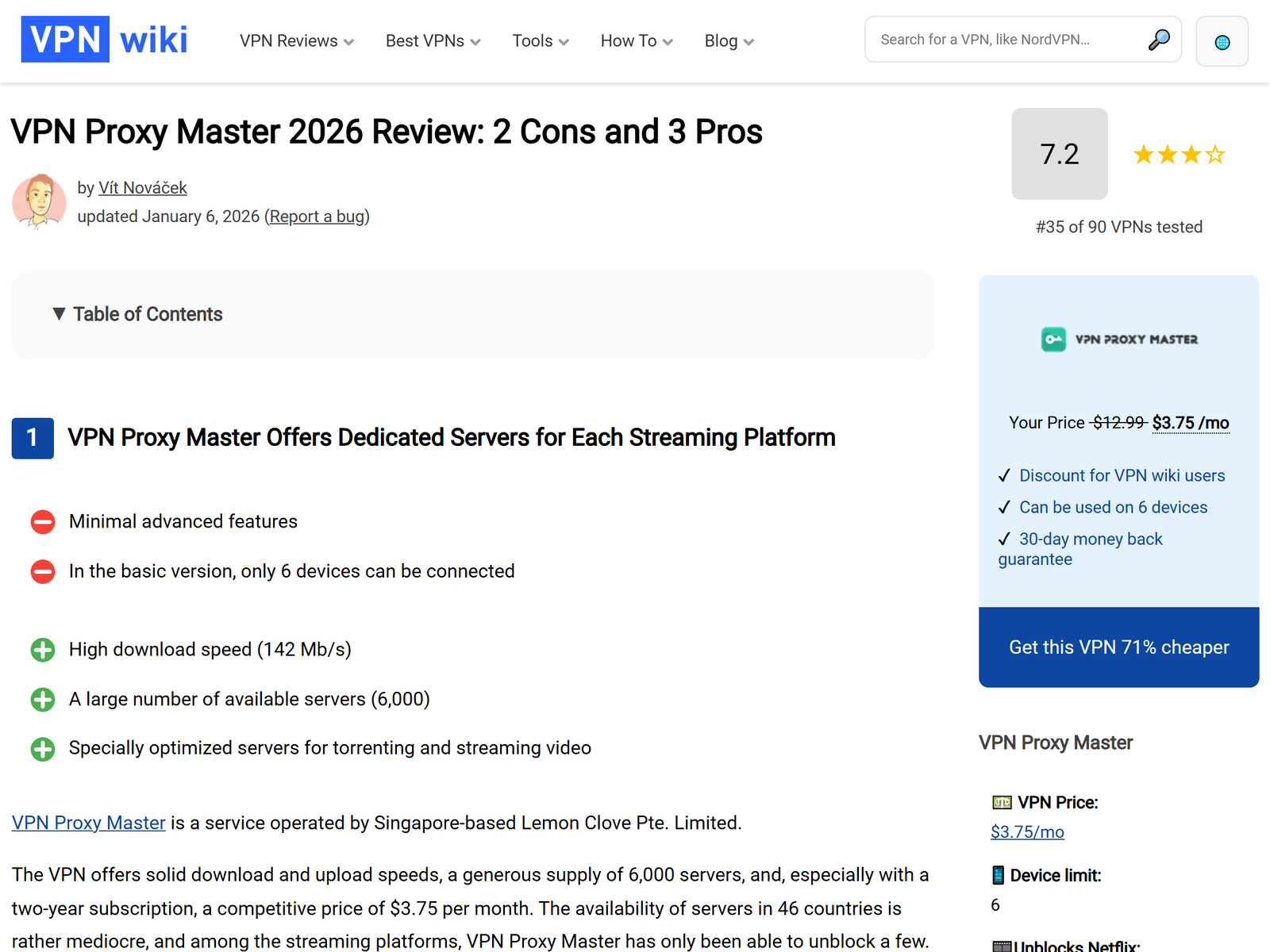Click Can be used on 6 devices

[x=1114, y=507]
